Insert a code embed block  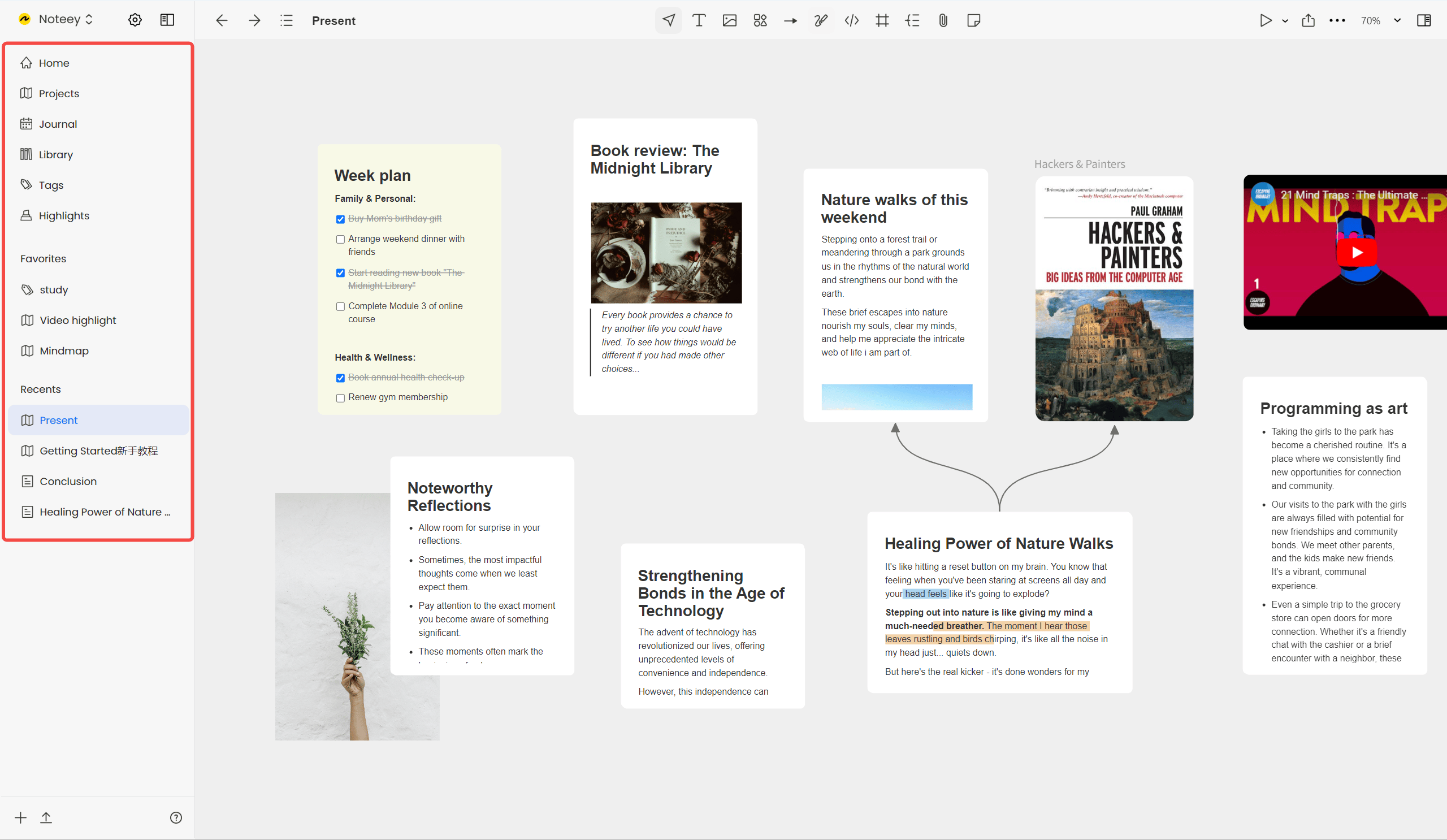pos(852,21)
